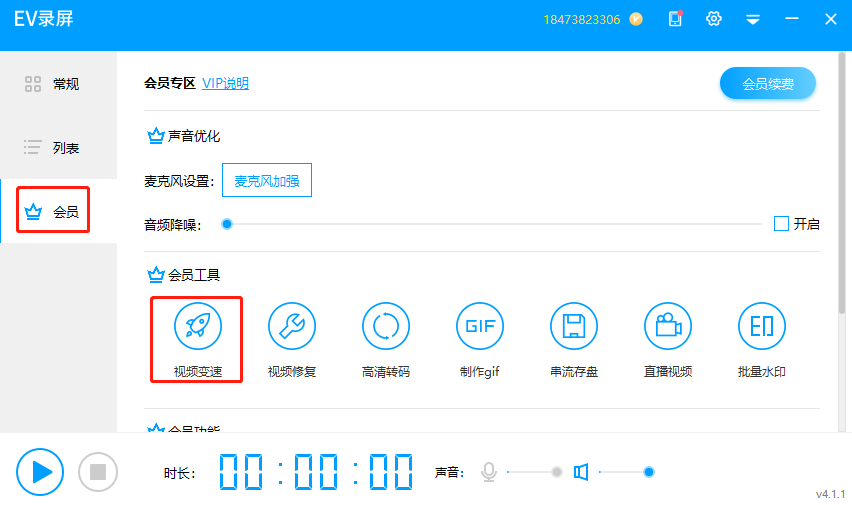Image resolution: width=852 pixels, height=505 pixels.
Task: Open the 批量水印 batch watermark tool
Action: point(762,340)
